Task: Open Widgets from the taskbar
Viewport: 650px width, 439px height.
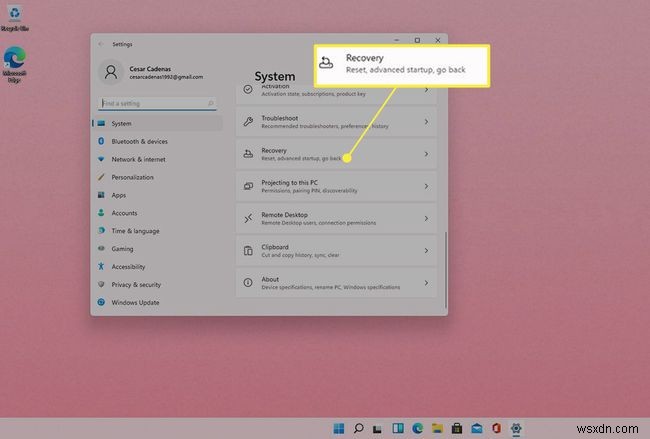Action: click(398, 428)
